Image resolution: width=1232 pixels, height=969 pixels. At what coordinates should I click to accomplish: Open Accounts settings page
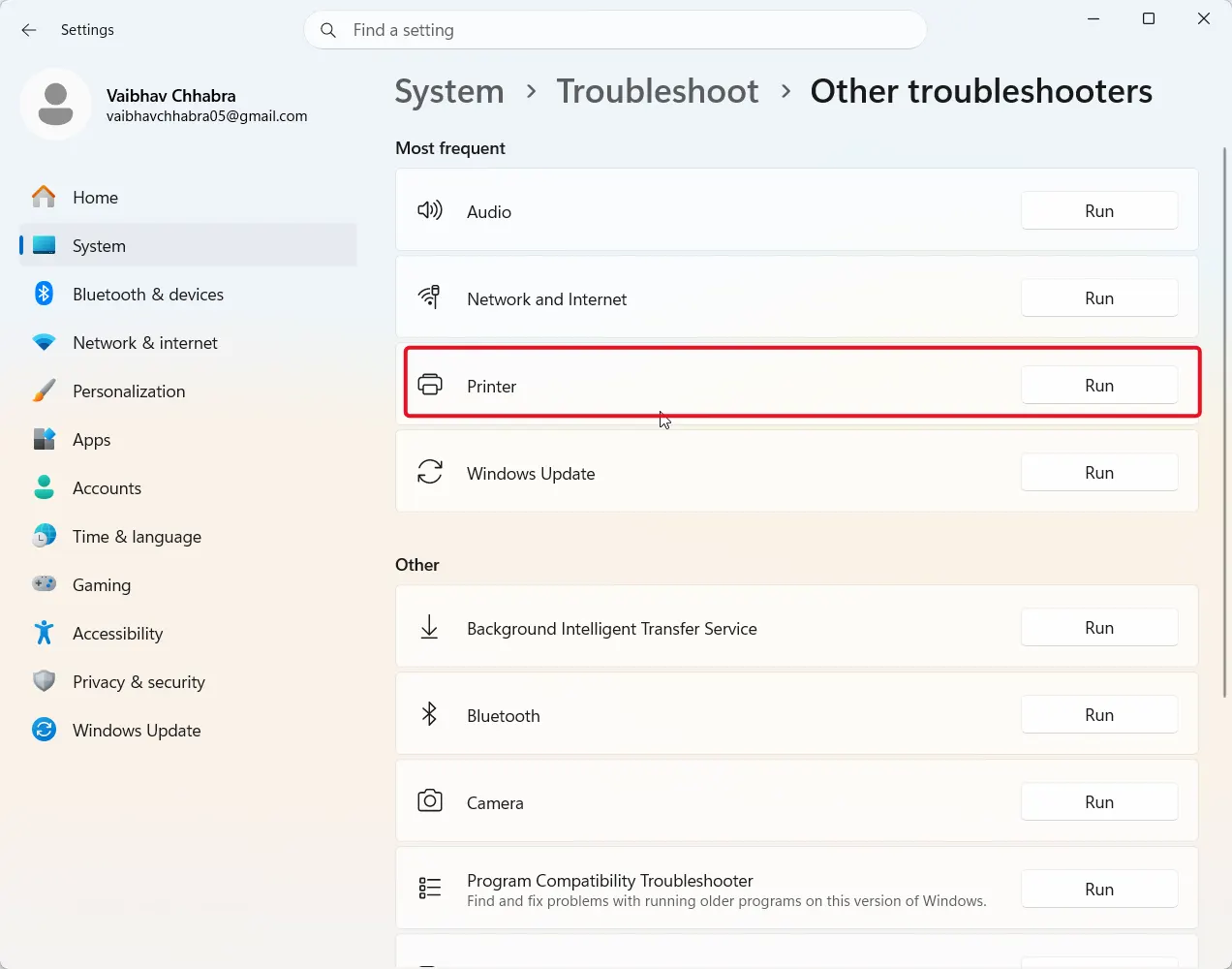[188, 487]
